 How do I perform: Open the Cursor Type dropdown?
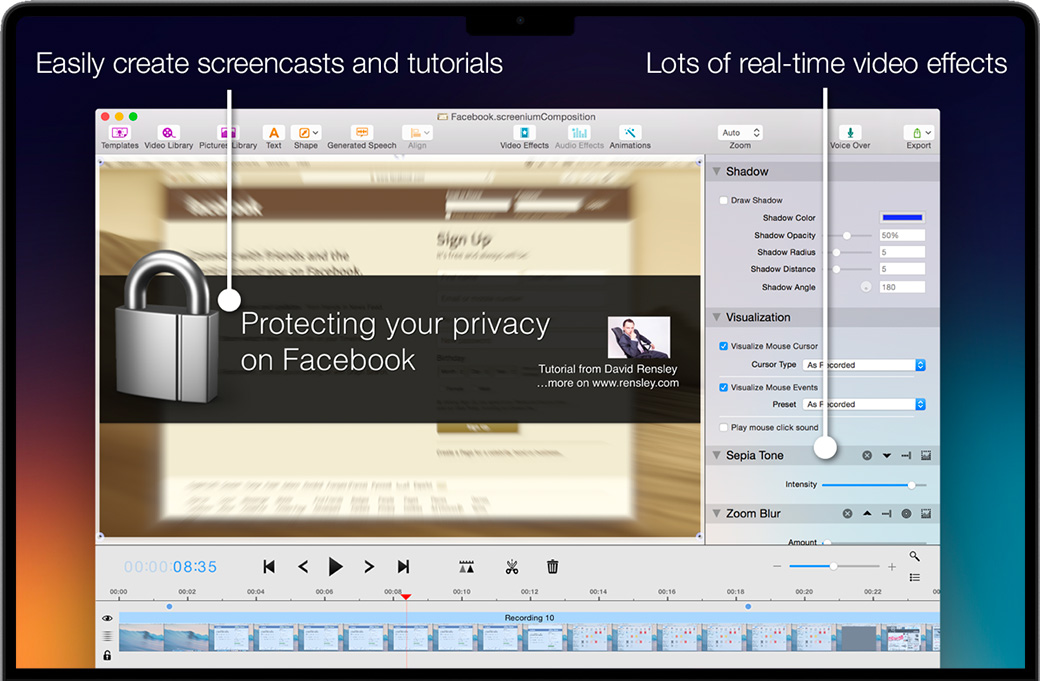864,365
